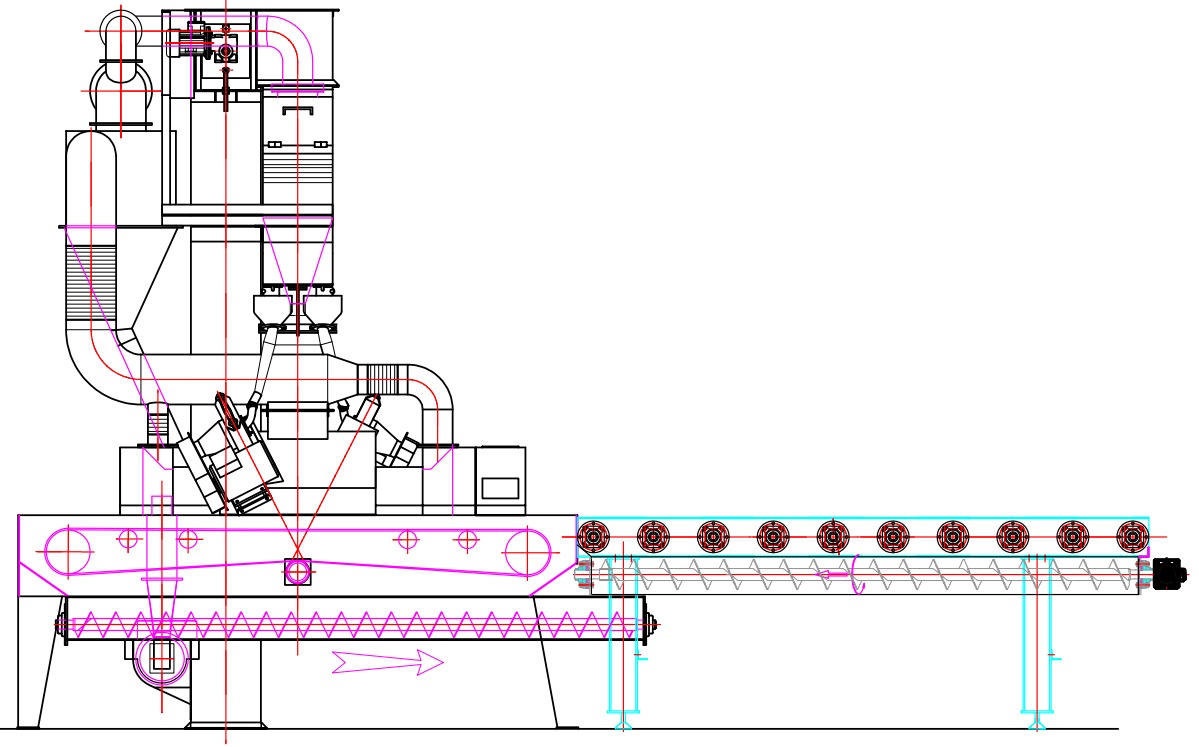Viewport: 1199px width, 747px height.
Task: Select the ribbed coupling on the right curved duct
Action: 383,379
